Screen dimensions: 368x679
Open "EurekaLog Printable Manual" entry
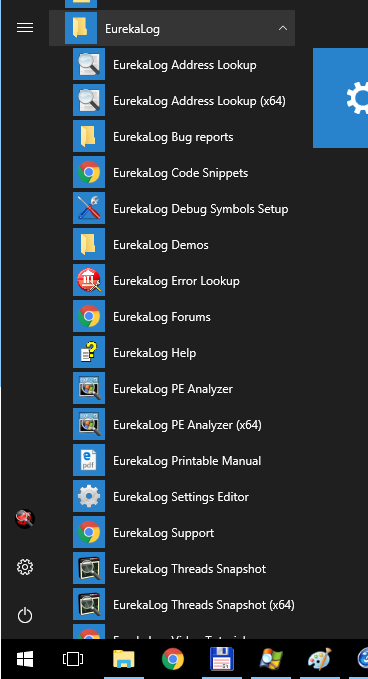click(x=187, y=460)
